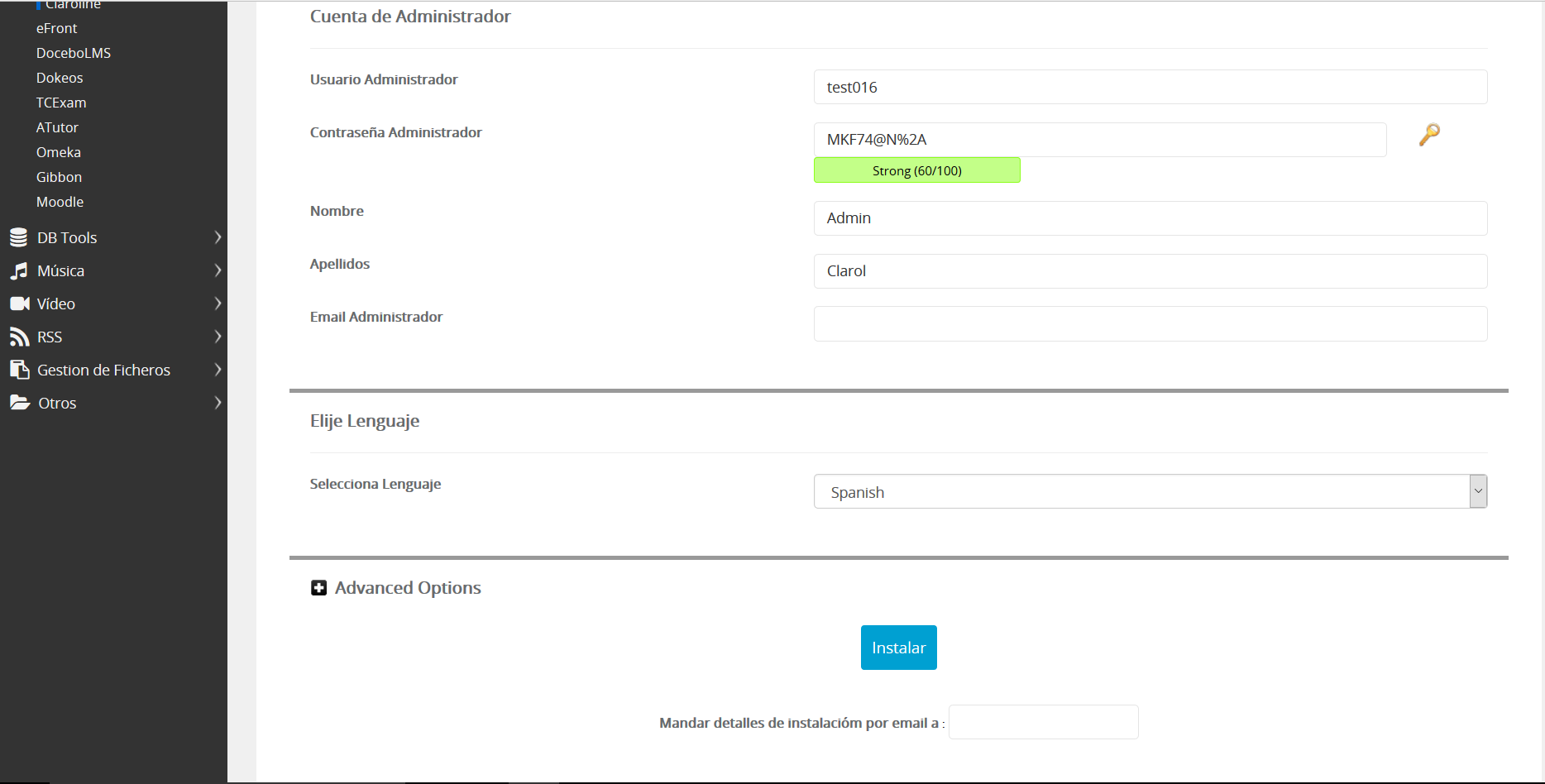Expand the RSS category chevron
This screenshot has width=1545, height=784.
(x=218, y=337)
